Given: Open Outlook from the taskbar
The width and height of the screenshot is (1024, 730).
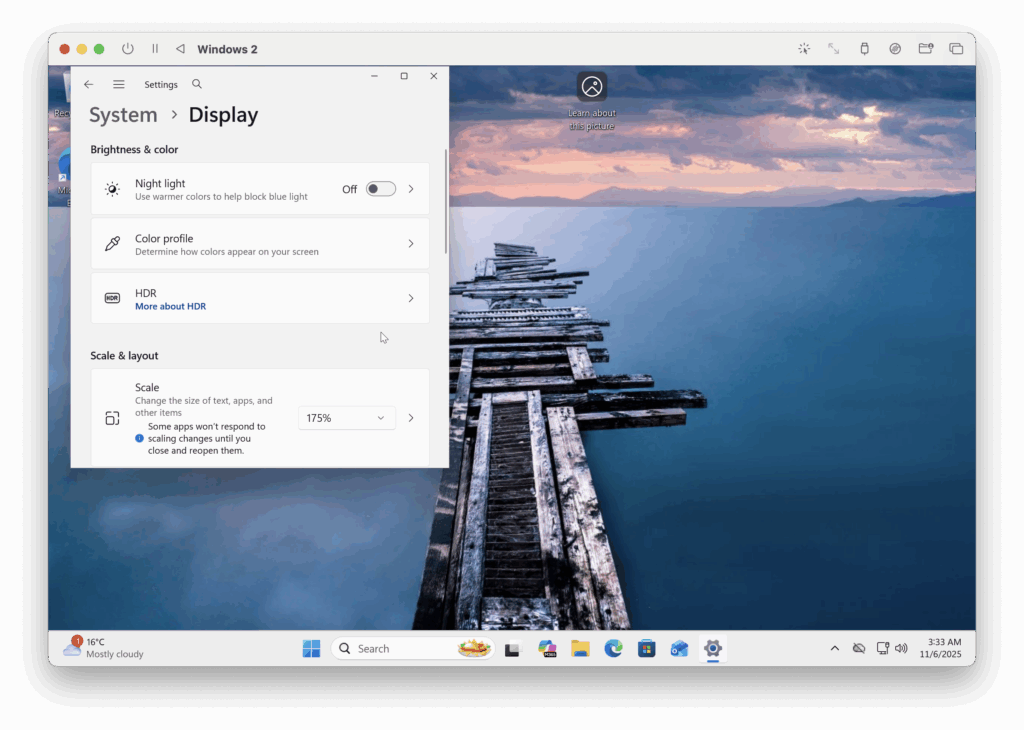Looking at the screenshot, I should (x=680, y=649).
